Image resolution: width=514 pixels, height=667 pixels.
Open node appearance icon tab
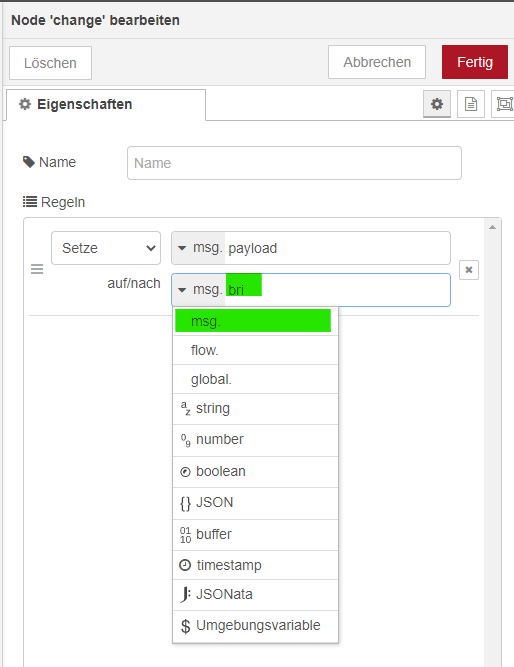(503, 104)
